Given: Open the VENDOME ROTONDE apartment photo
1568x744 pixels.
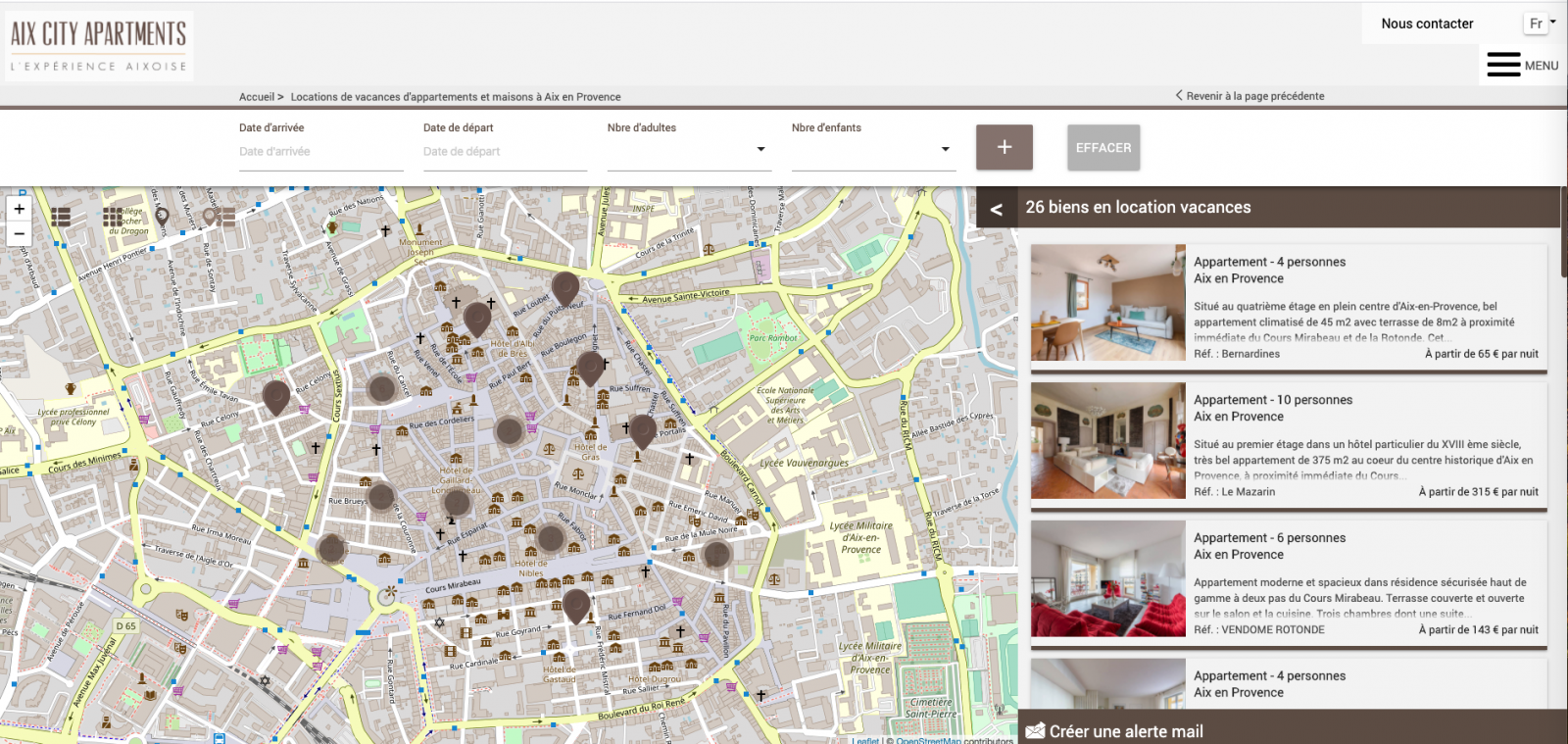Looking at the screenshot, I should pyautogui.click(x=1108, y=579).
